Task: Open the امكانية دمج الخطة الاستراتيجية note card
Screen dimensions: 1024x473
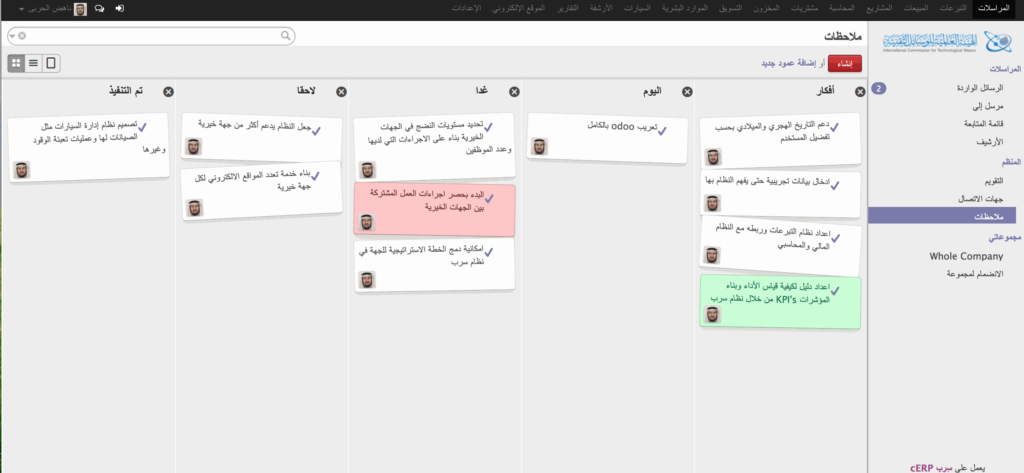Action: click(434, 265)
